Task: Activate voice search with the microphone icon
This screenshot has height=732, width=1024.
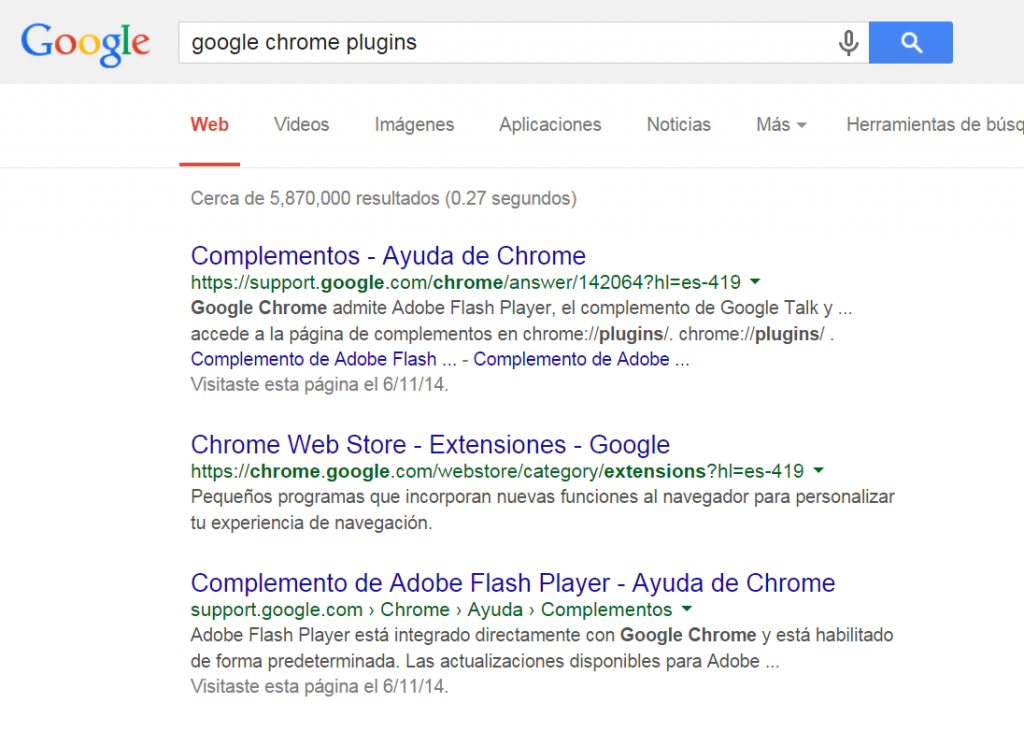Action: (847, 42)
